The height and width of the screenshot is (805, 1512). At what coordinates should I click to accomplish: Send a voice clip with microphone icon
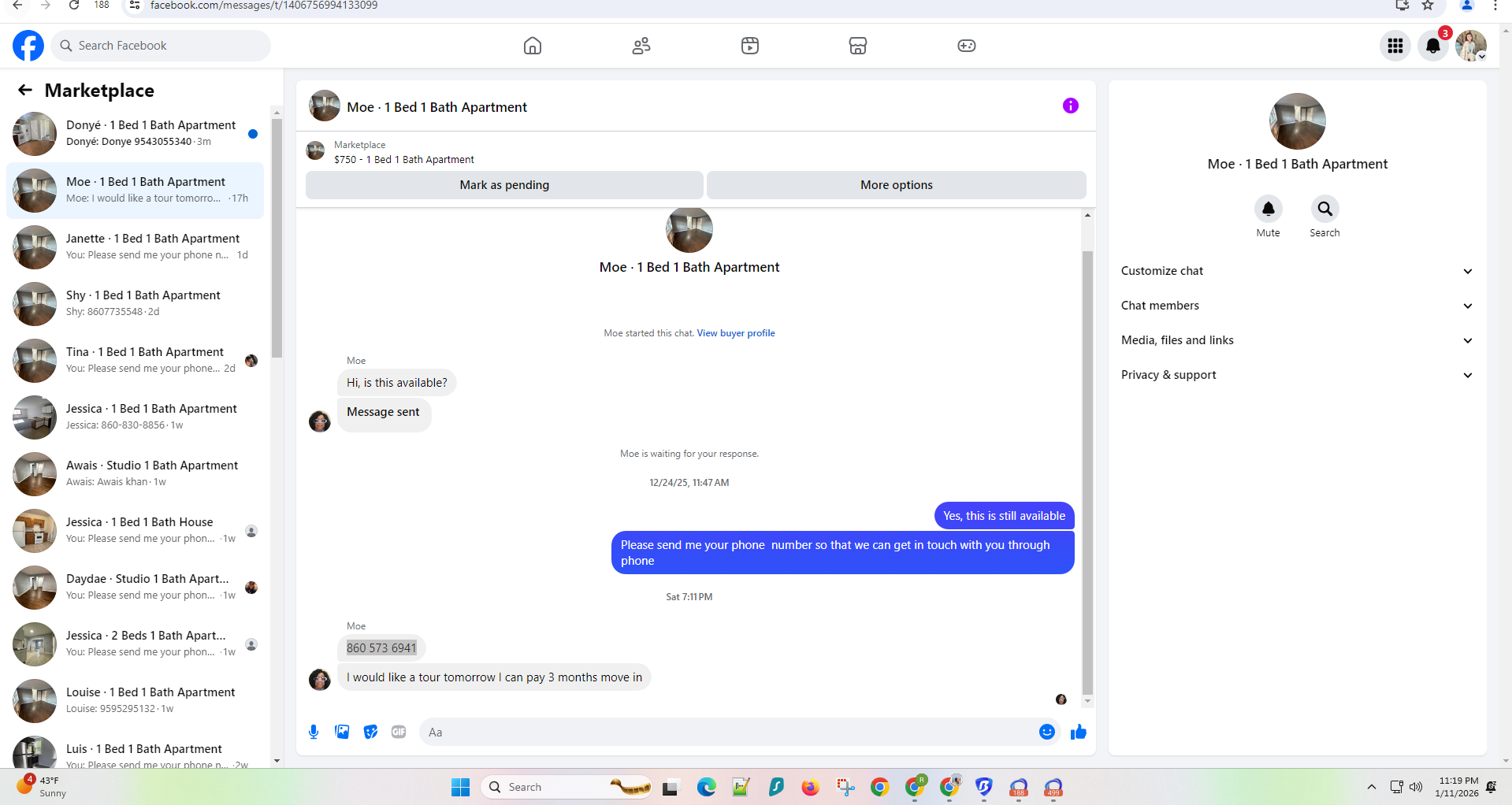coord(314,732)
